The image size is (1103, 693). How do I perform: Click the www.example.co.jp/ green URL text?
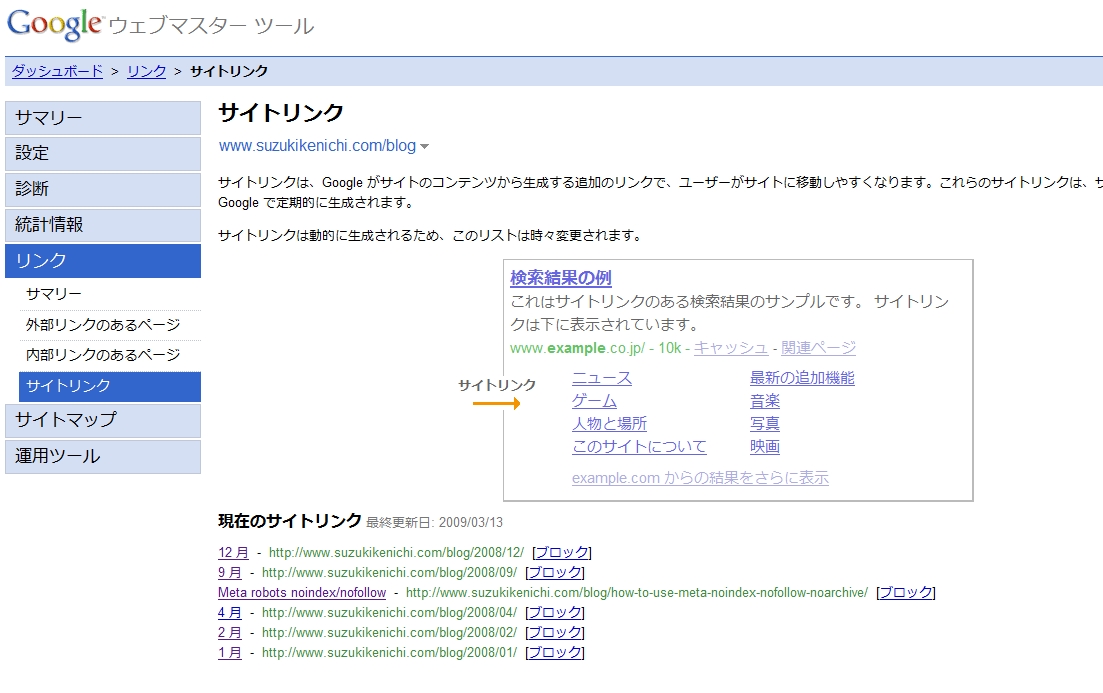578,348
